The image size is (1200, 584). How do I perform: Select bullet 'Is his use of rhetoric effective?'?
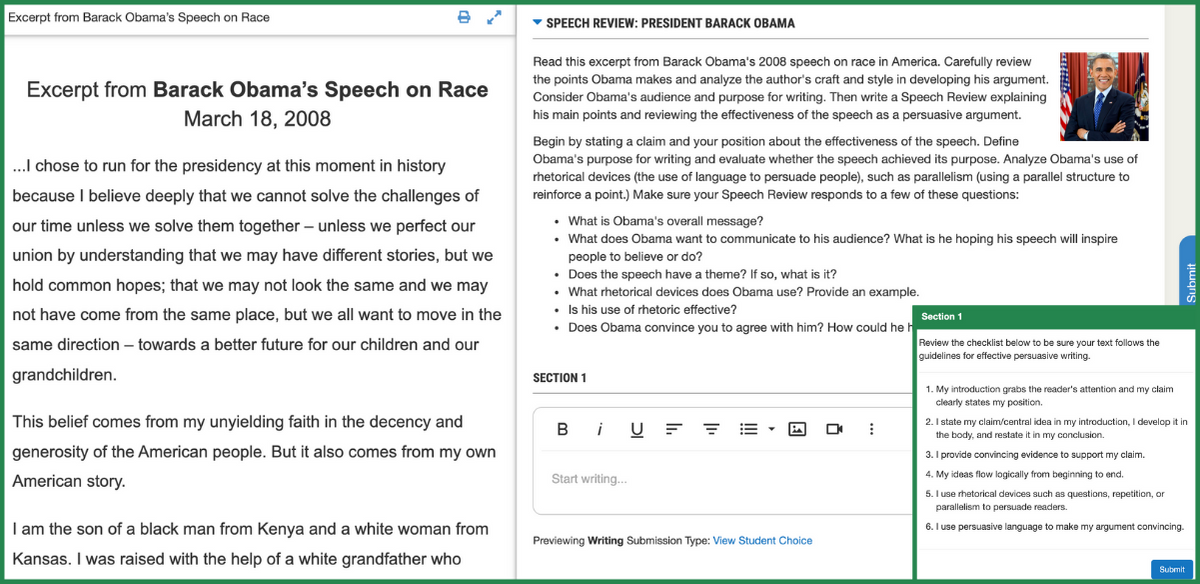pos(652,309)
